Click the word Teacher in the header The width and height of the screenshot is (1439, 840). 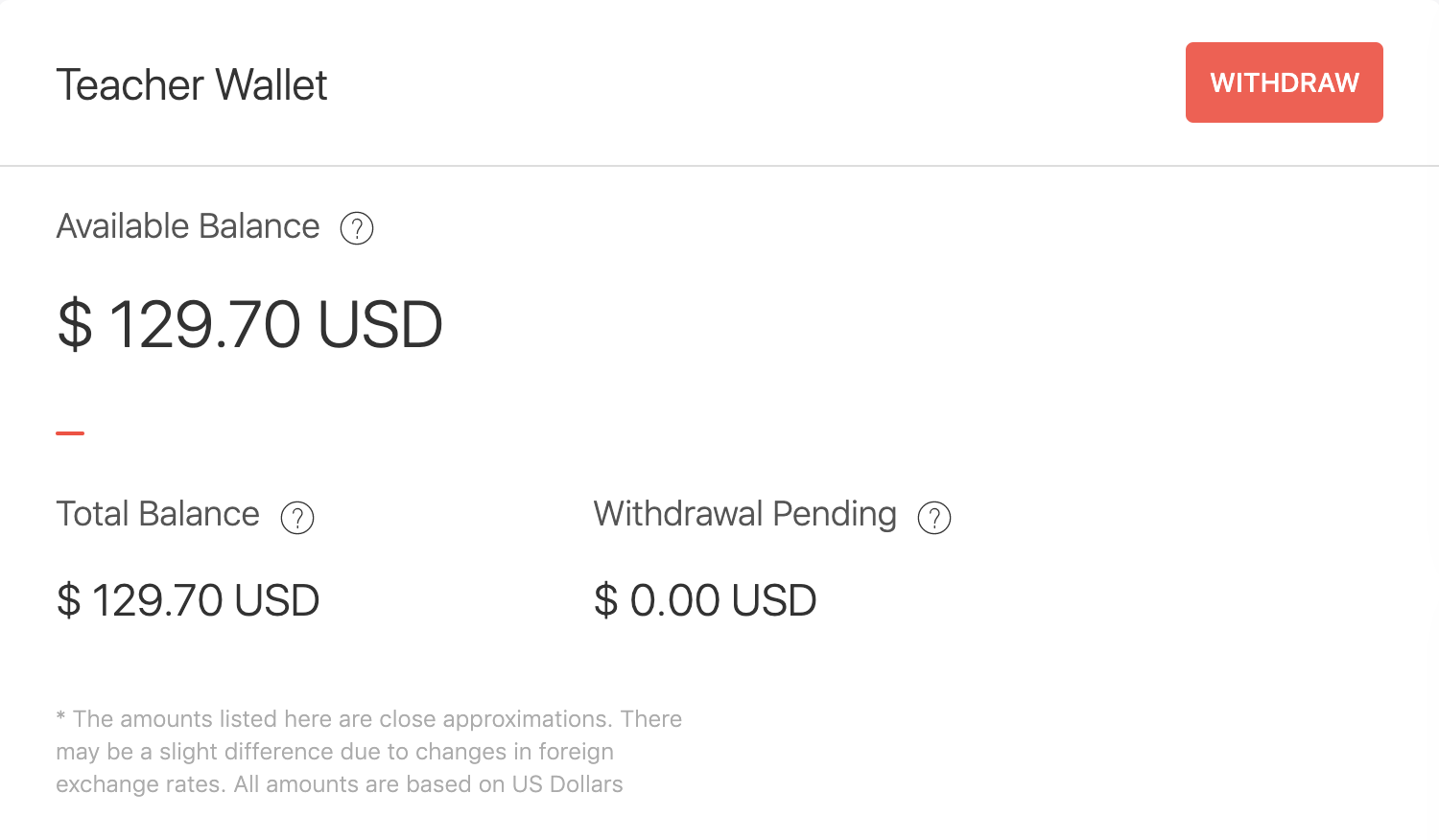[130, 84]
